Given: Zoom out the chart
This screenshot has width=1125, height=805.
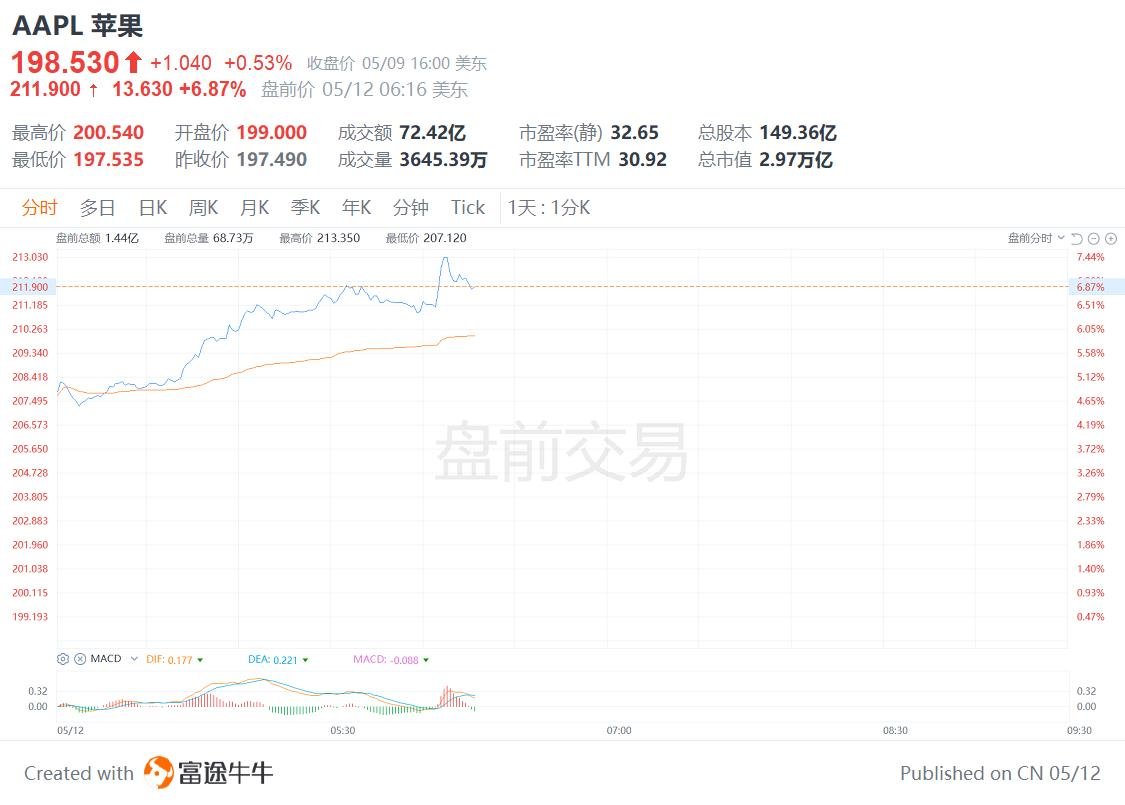Looking at the screenshot, I should tap(1094, 238).
